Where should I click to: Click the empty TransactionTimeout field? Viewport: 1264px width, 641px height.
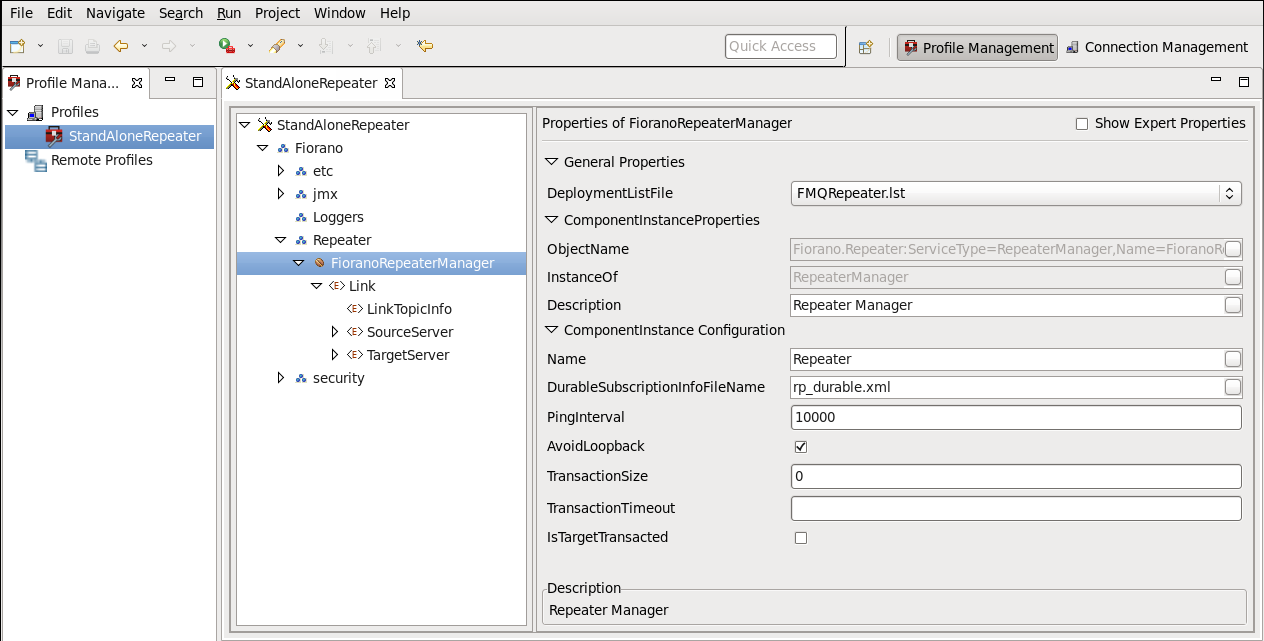[1016, 508]
